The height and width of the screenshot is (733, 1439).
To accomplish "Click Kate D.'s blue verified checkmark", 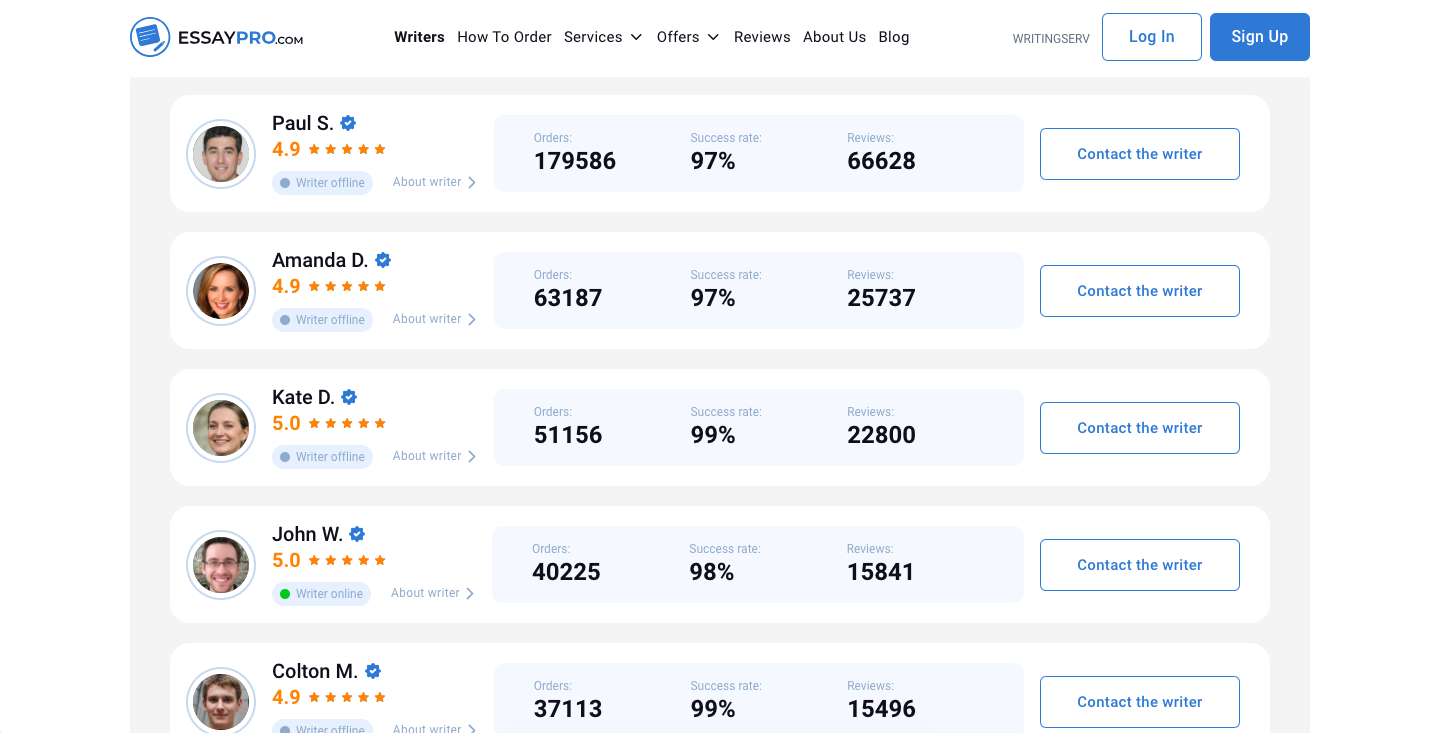I will [x=349, y=397].
